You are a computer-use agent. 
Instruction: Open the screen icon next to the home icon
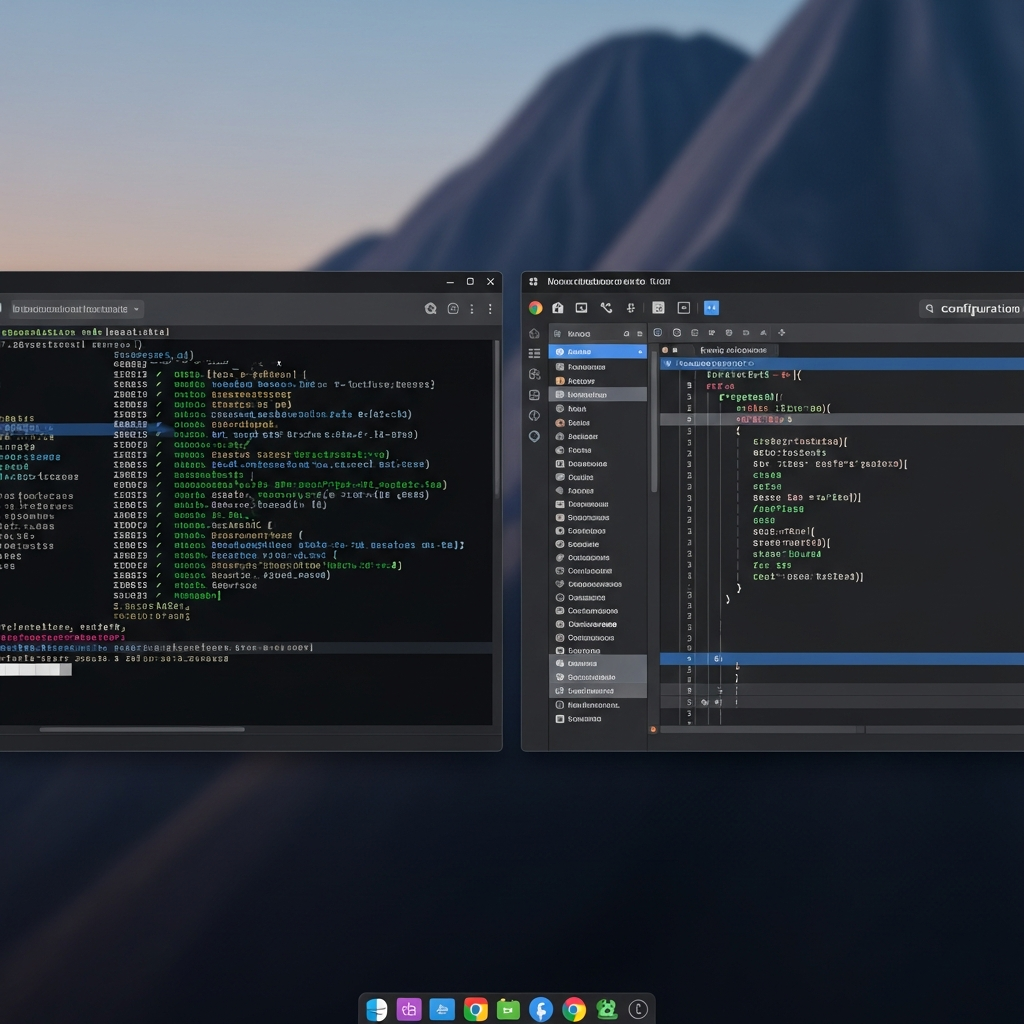tap(581, 308)
